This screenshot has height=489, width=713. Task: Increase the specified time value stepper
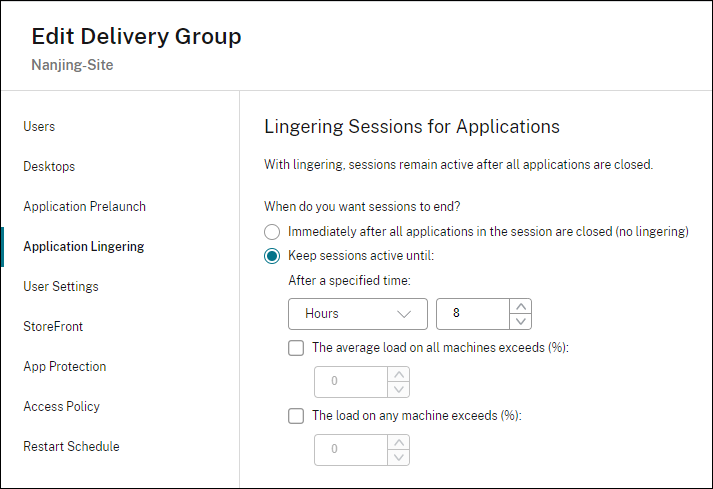point(520,306)
